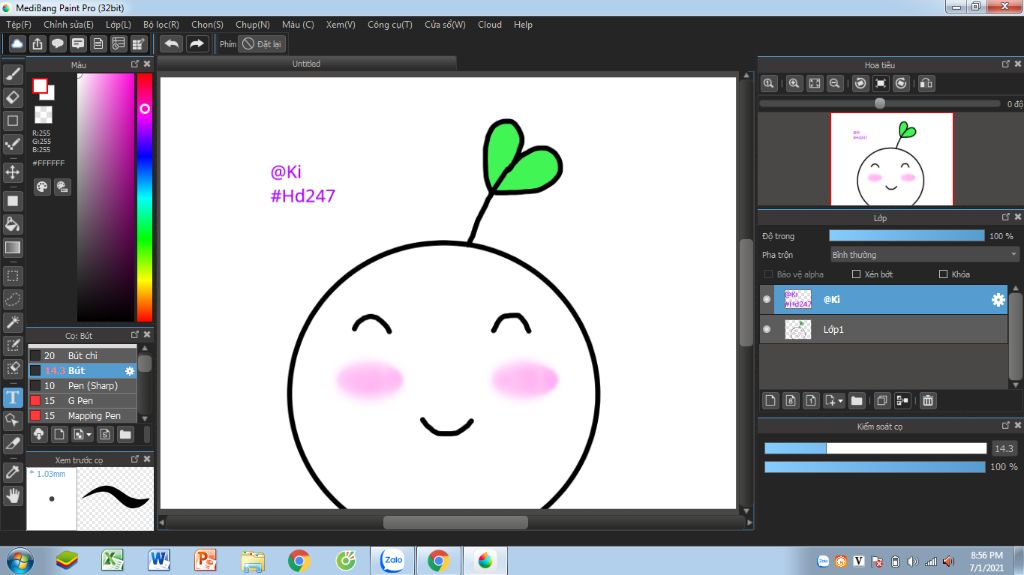Select the Eyedropper tool
This screenshot has height=575, width=1024.
coord(12,472)
